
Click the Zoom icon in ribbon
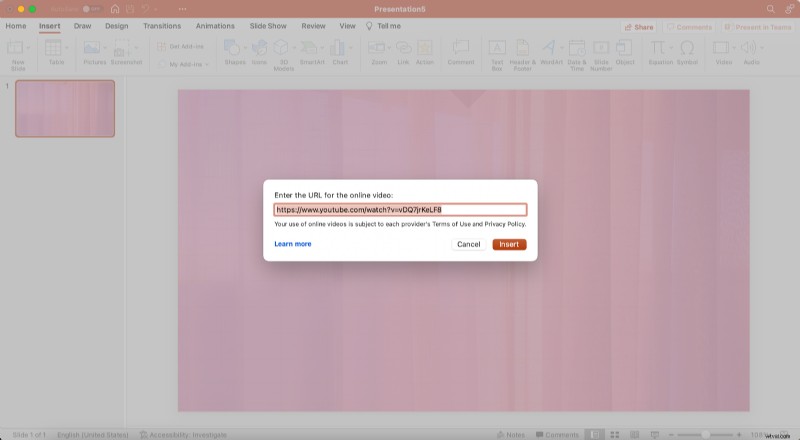click(x=377, y=47)
